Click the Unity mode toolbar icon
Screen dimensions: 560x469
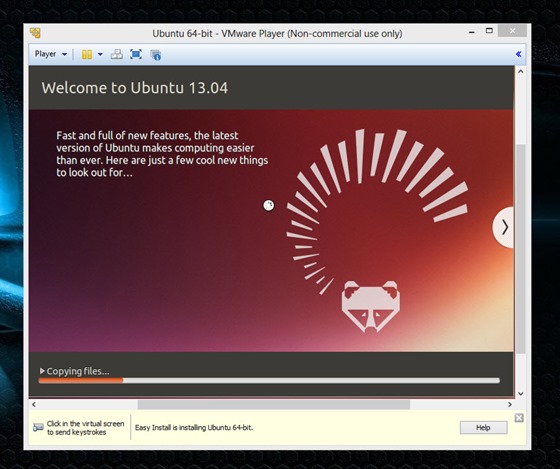coord(155,55)
